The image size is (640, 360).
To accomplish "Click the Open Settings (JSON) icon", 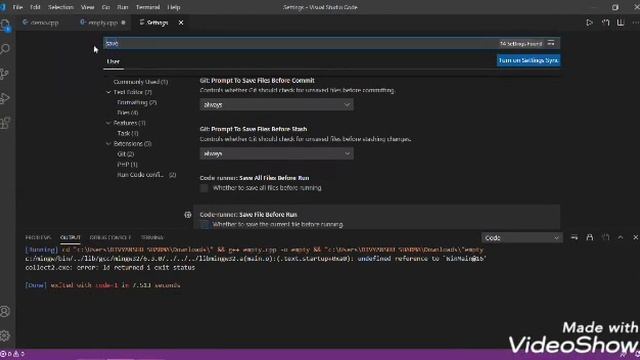I will pos(605,22).
